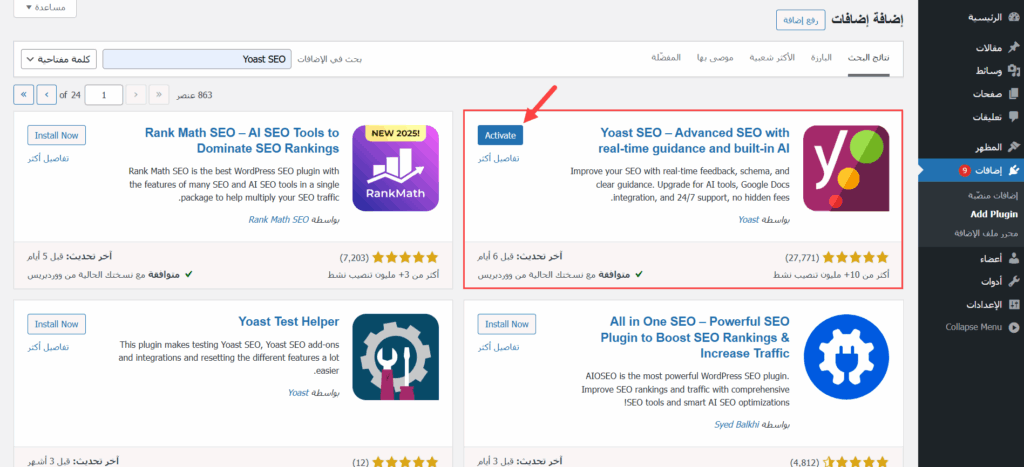
Task: Activate the Yoast SEO plugin
Action: (500, 135)
